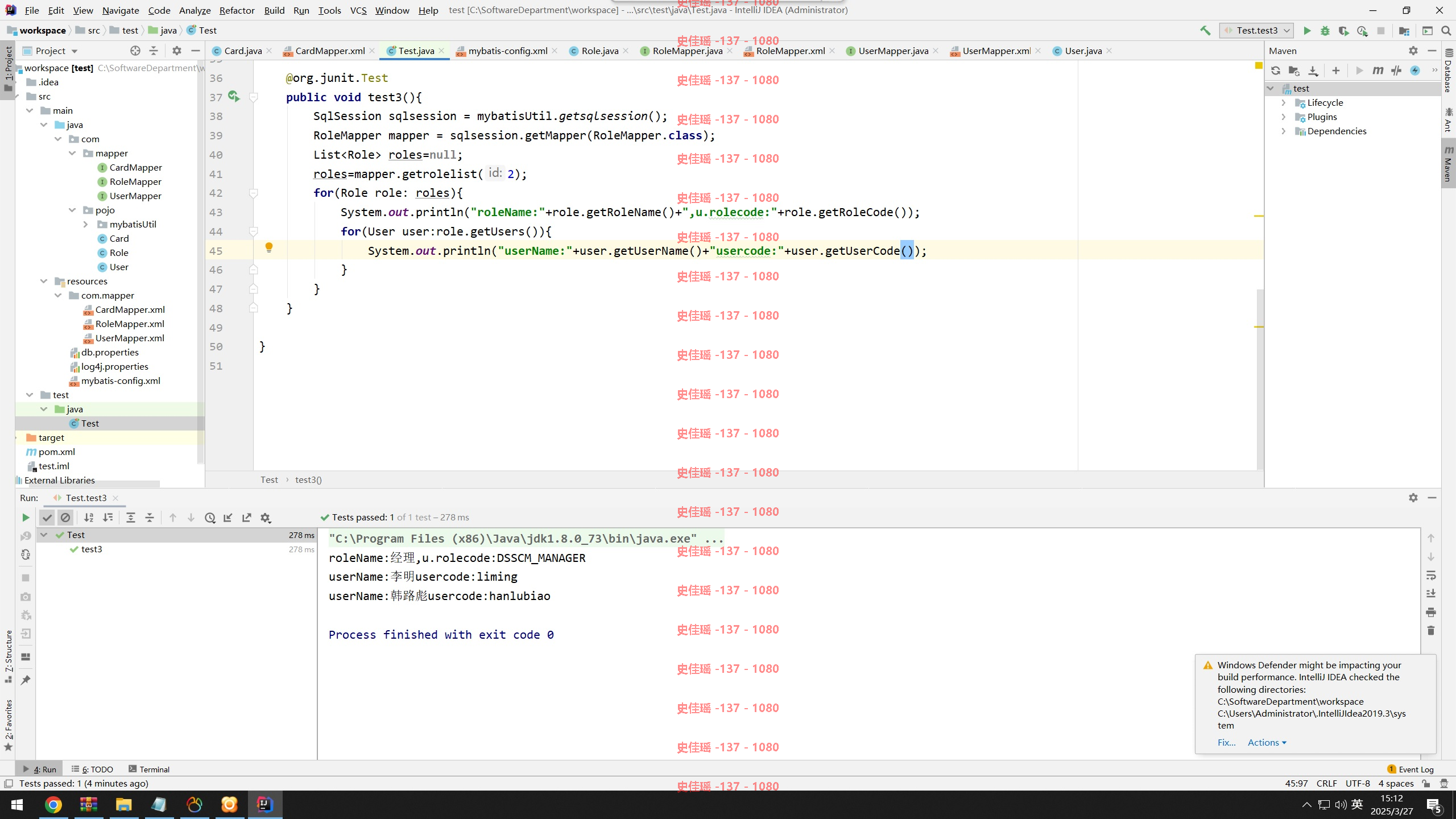Add Maven project plus icon
The width and height of the screenshot is (1456, 819).
(1336, 71)
